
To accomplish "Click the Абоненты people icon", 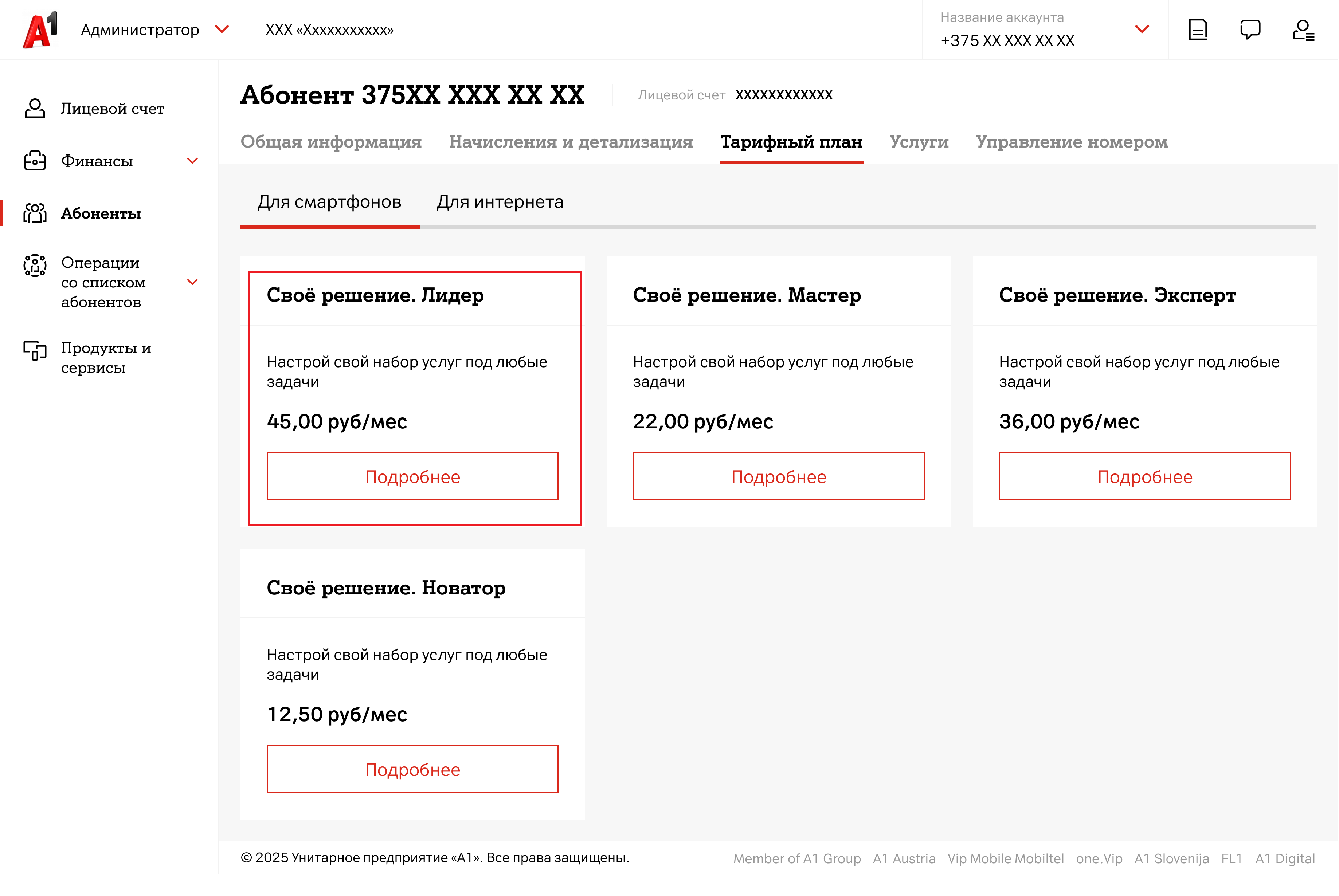I will tap(35, 213).
